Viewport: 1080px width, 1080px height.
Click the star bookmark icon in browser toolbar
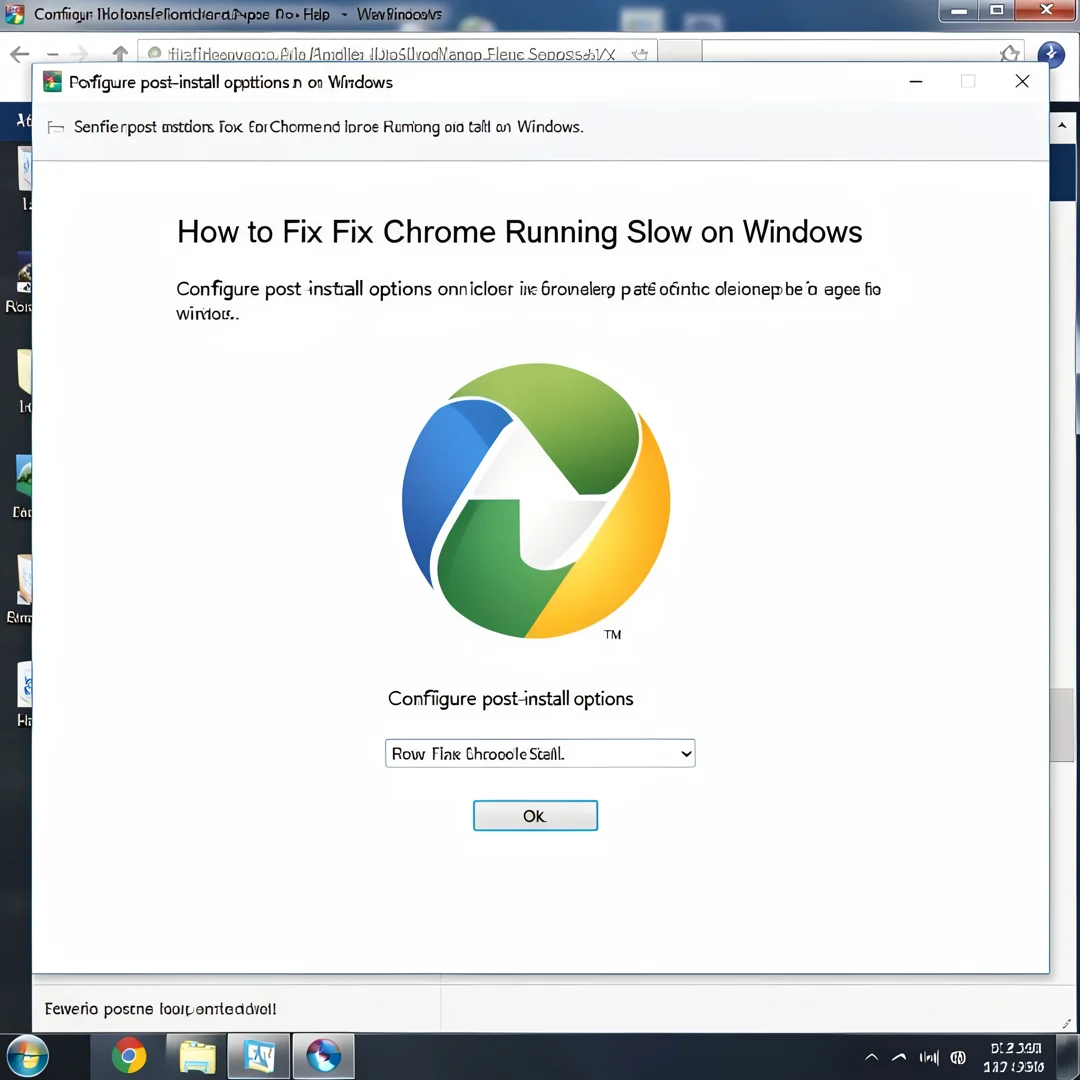point(1010,53)
